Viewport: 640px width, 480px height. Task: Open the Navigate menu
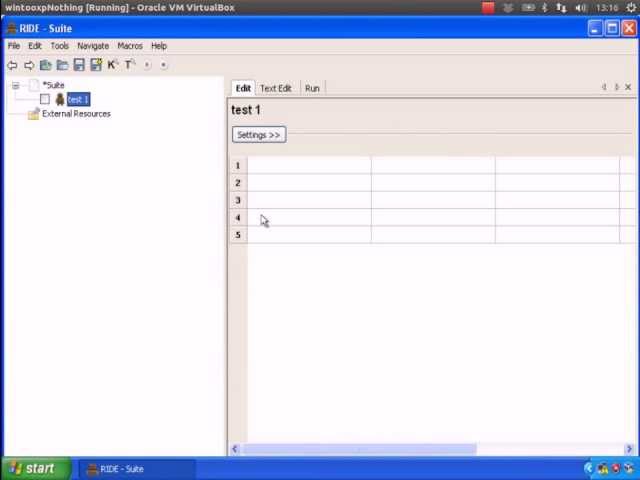click(93, 46)
